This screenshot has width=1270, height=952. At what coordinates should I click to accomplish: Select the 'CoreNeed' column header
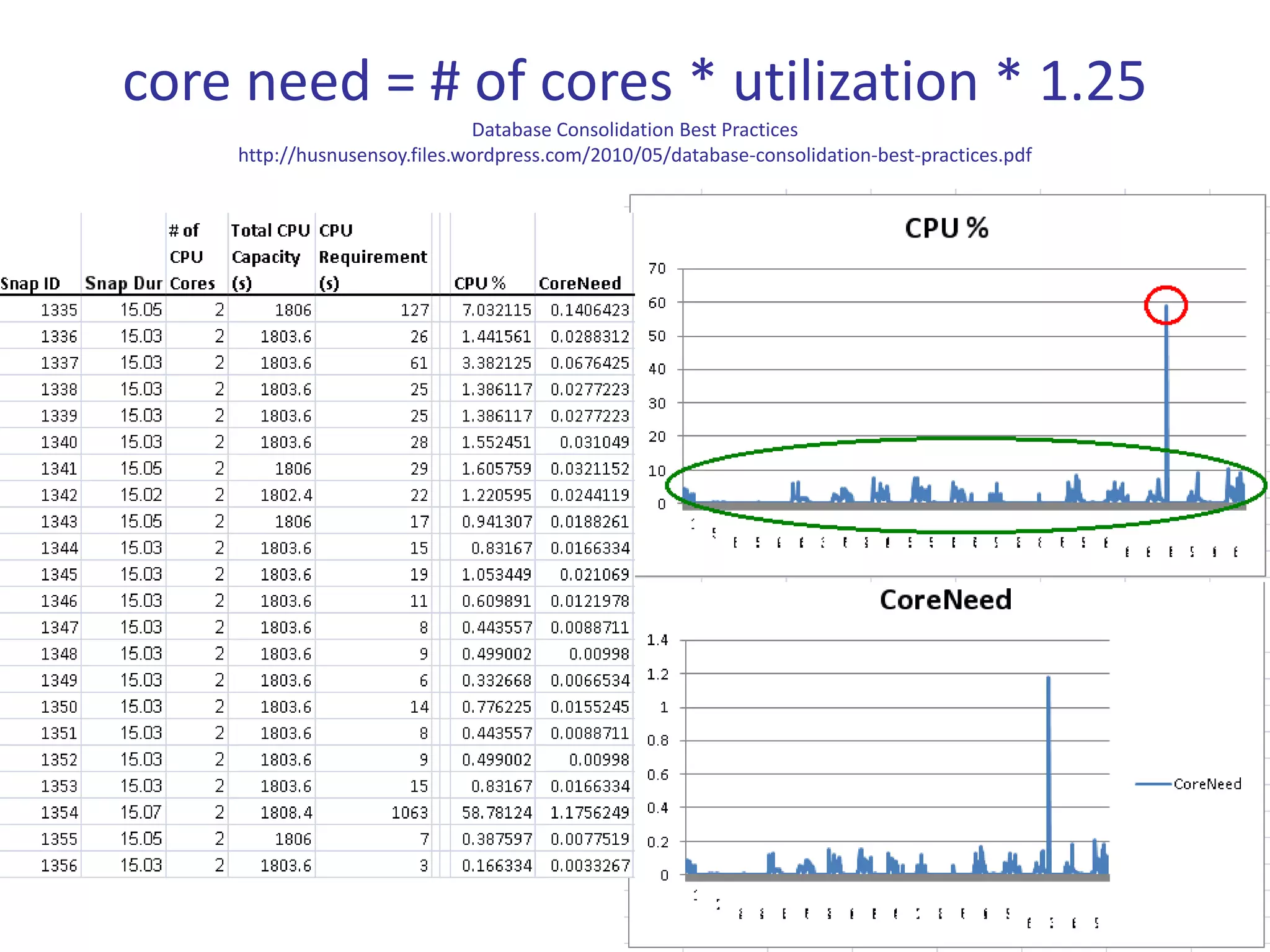click(x=580, y=284)
